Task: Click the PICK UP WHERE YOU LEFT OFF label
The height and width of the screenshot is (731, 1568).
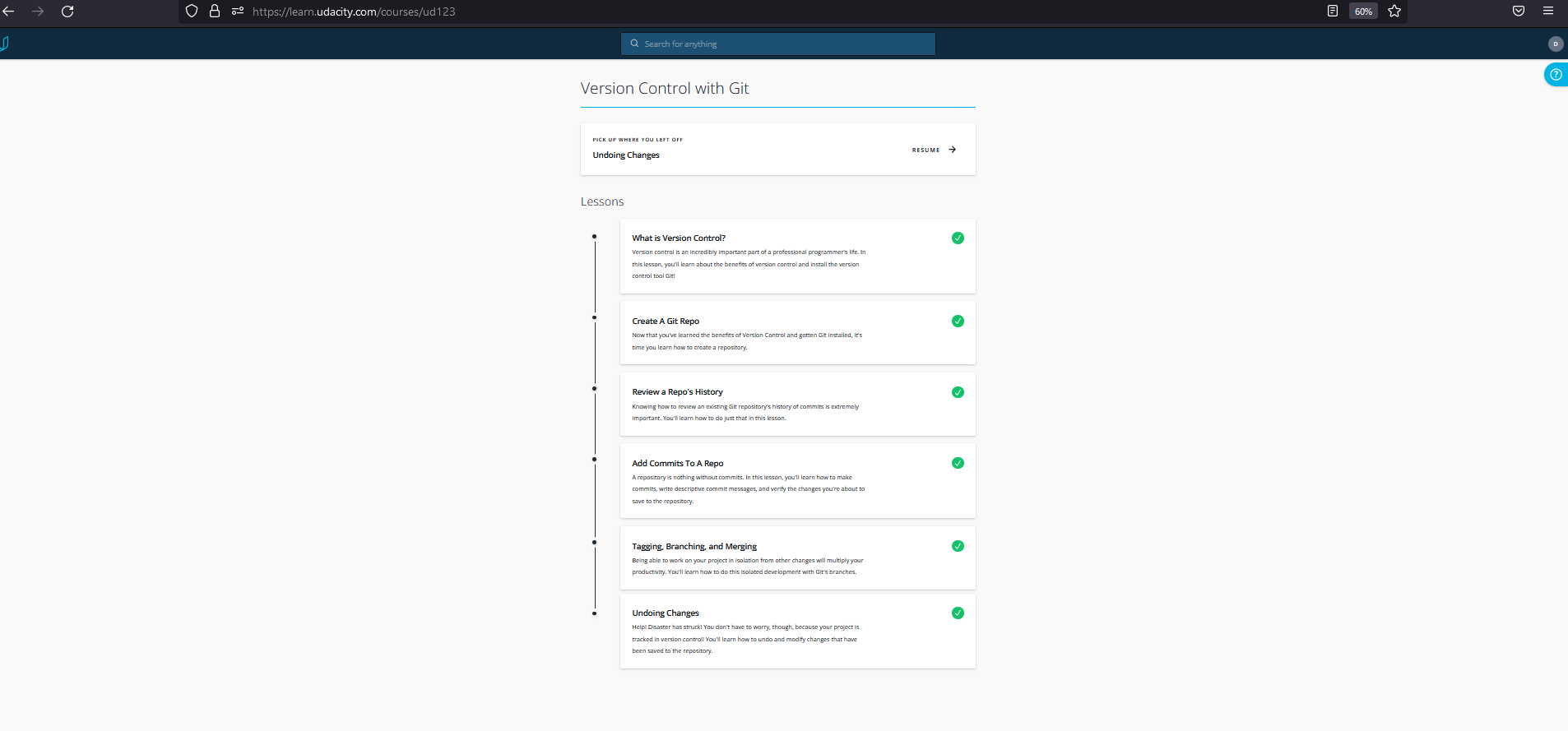Action: point(638,140)
